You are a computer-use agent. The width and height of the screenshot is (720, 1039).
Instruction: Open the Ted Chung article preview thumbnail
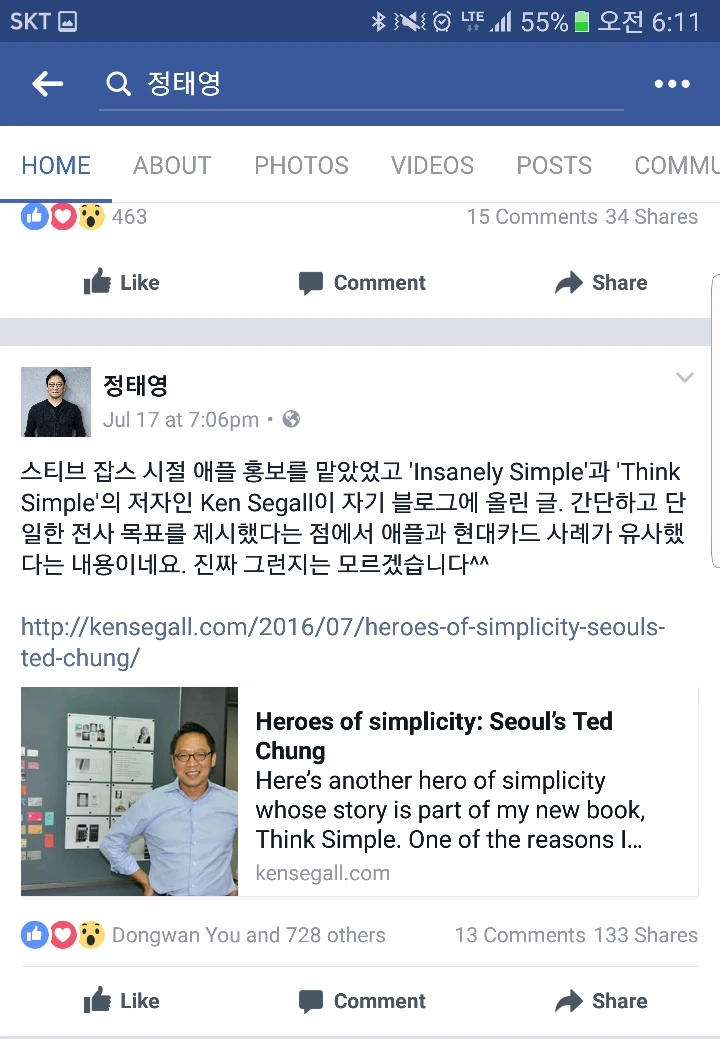coord(129,791)
